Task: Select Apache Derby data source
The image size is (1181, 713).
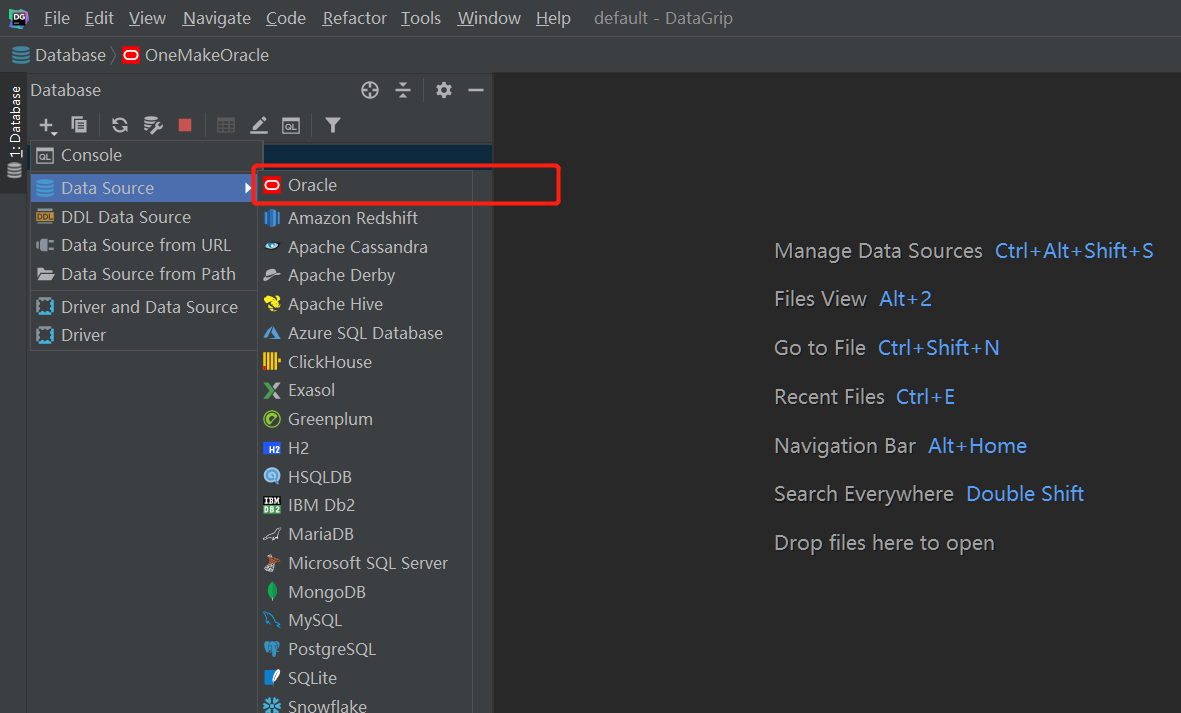Action: click(365, 276)
